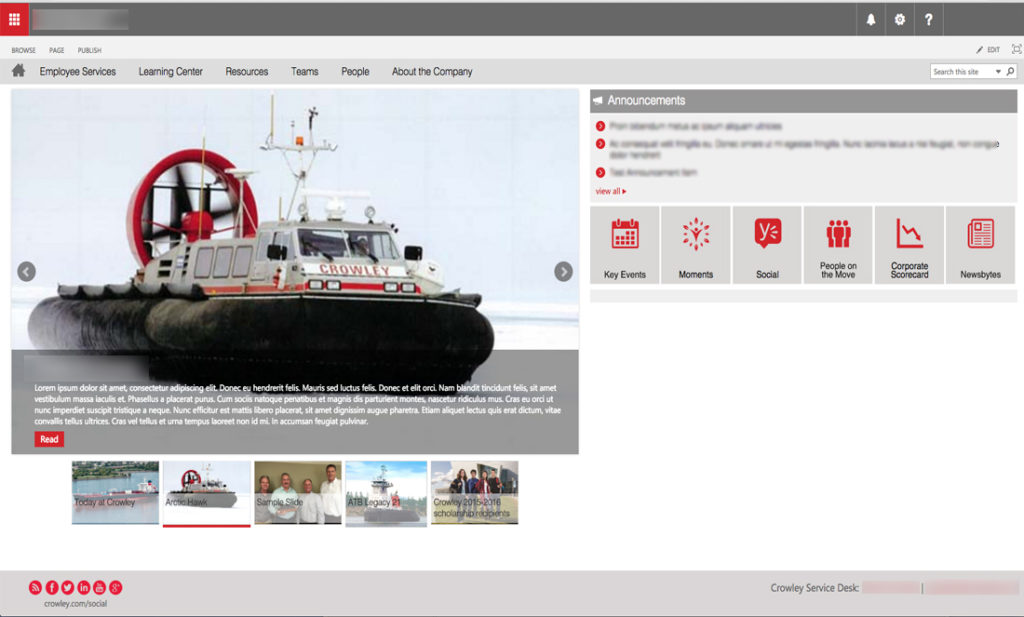Click the LinkedIn social icon
The height and width of the screenshot is (617, 1024).
[x=84, y=588]
